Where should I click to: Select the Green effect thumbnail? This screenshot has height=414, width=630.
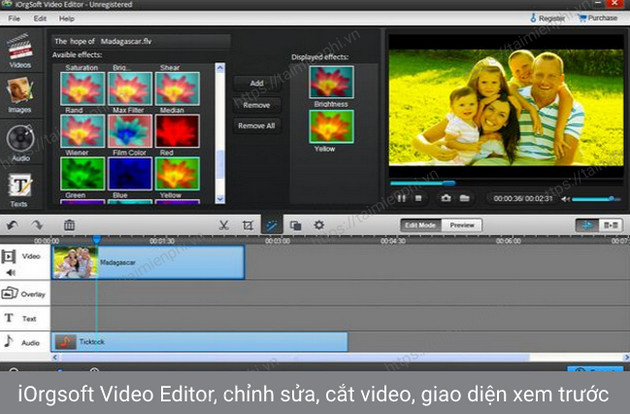pos(82,174)
